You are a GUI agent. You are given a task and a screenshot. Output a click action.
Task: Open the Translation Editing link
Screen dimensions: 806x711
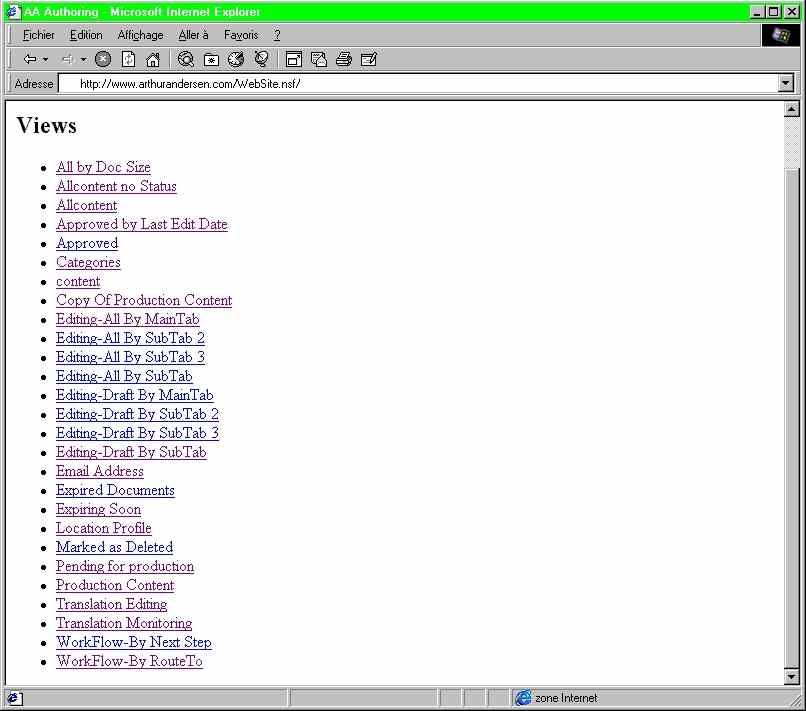tap(112, 605)
